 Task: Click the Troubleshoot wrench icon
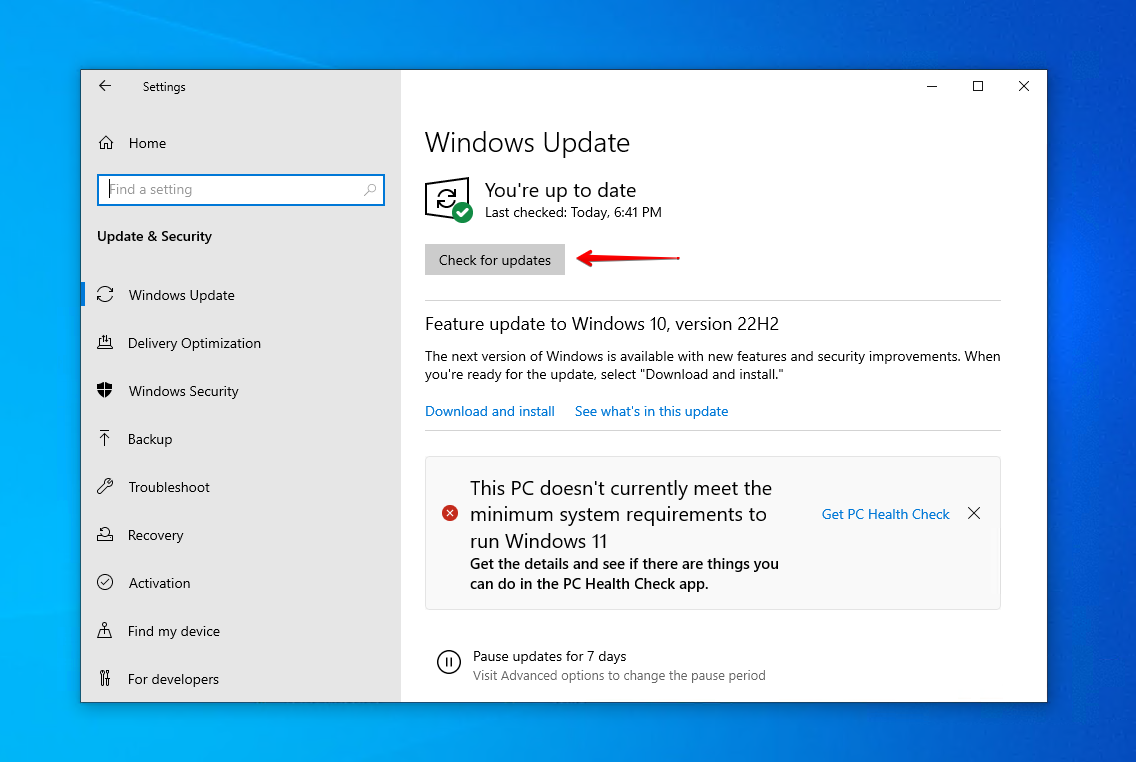point(105,486)
